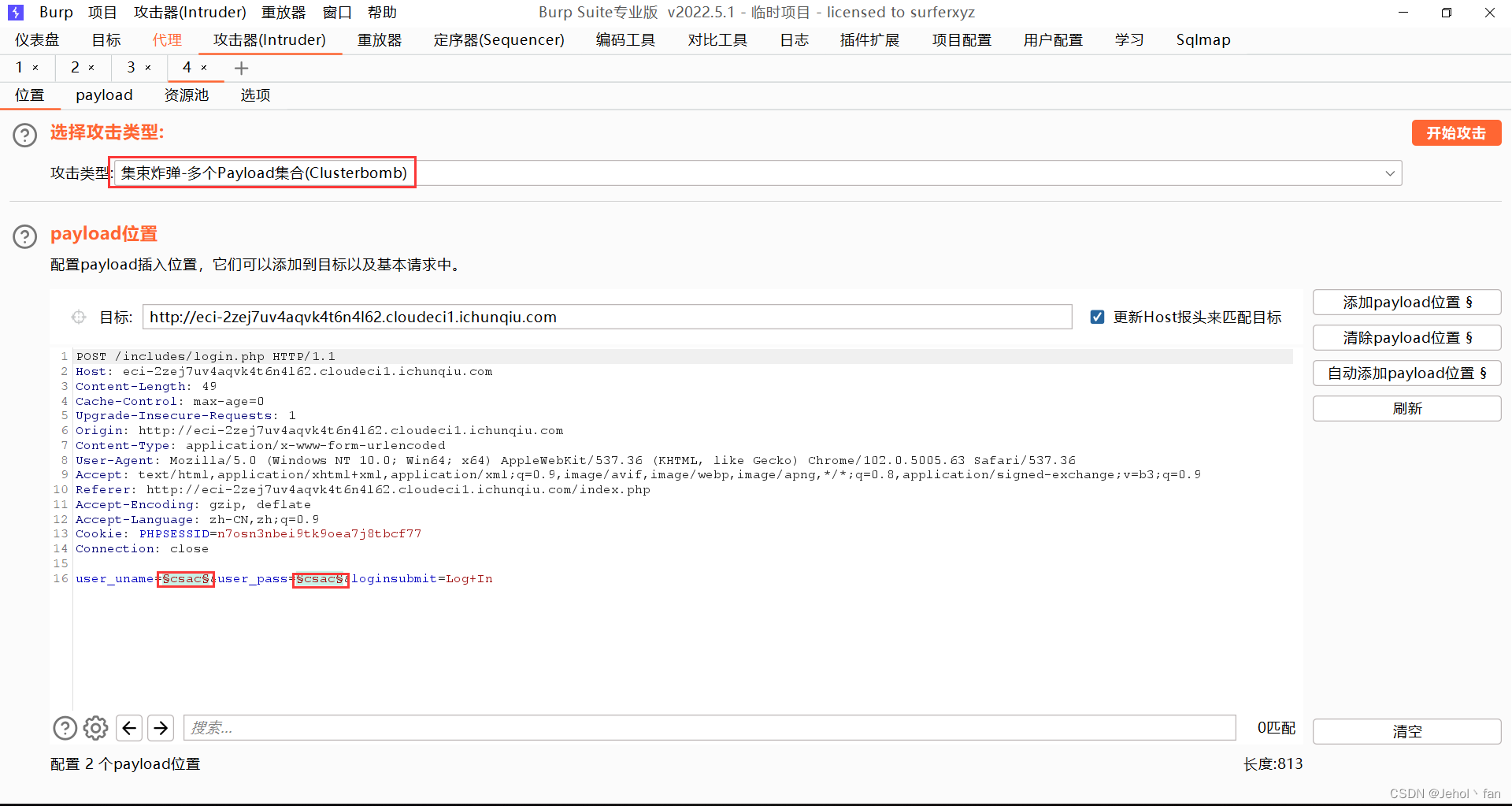Close Intruder tab 2
The width and height of the screenshot is (1512, 806).
[x=91, y=68]
